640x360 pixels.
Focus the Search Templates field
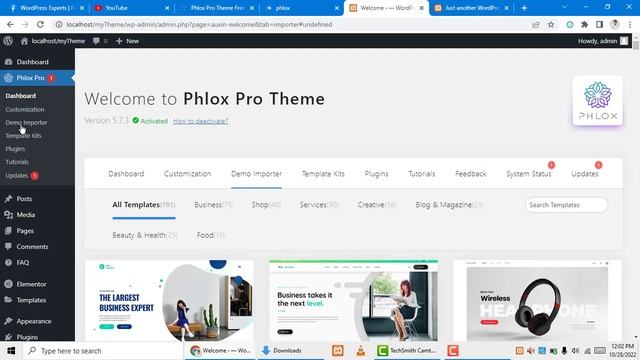566,205
